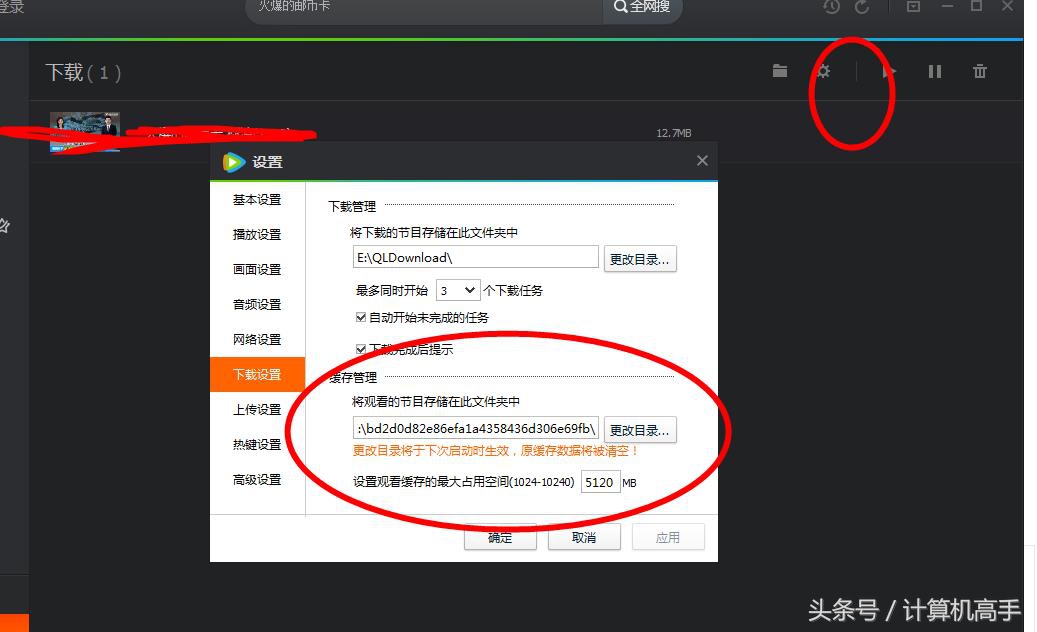Click 更改目录 to change download directory

pos(640,257)
